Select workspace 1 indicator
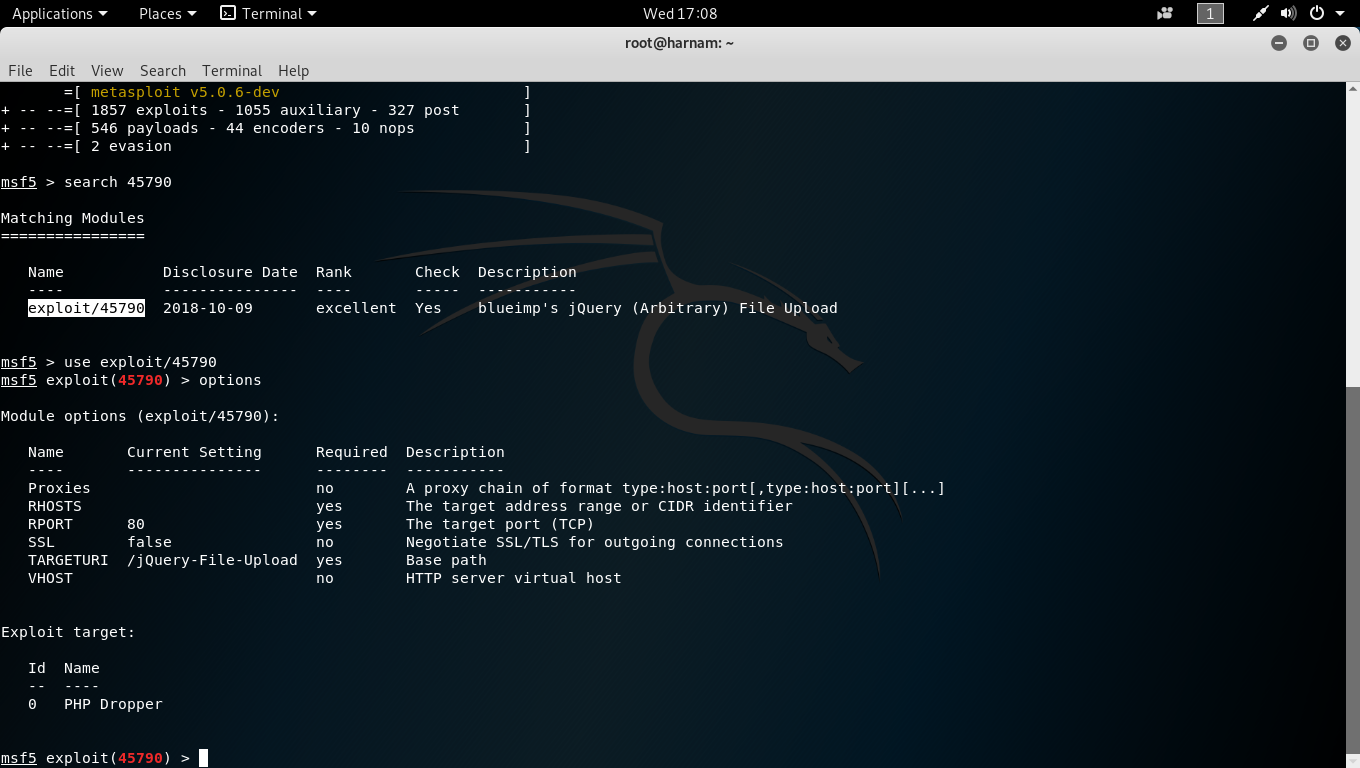Screen dimensions: 1360x768 tap(1210, 13)
